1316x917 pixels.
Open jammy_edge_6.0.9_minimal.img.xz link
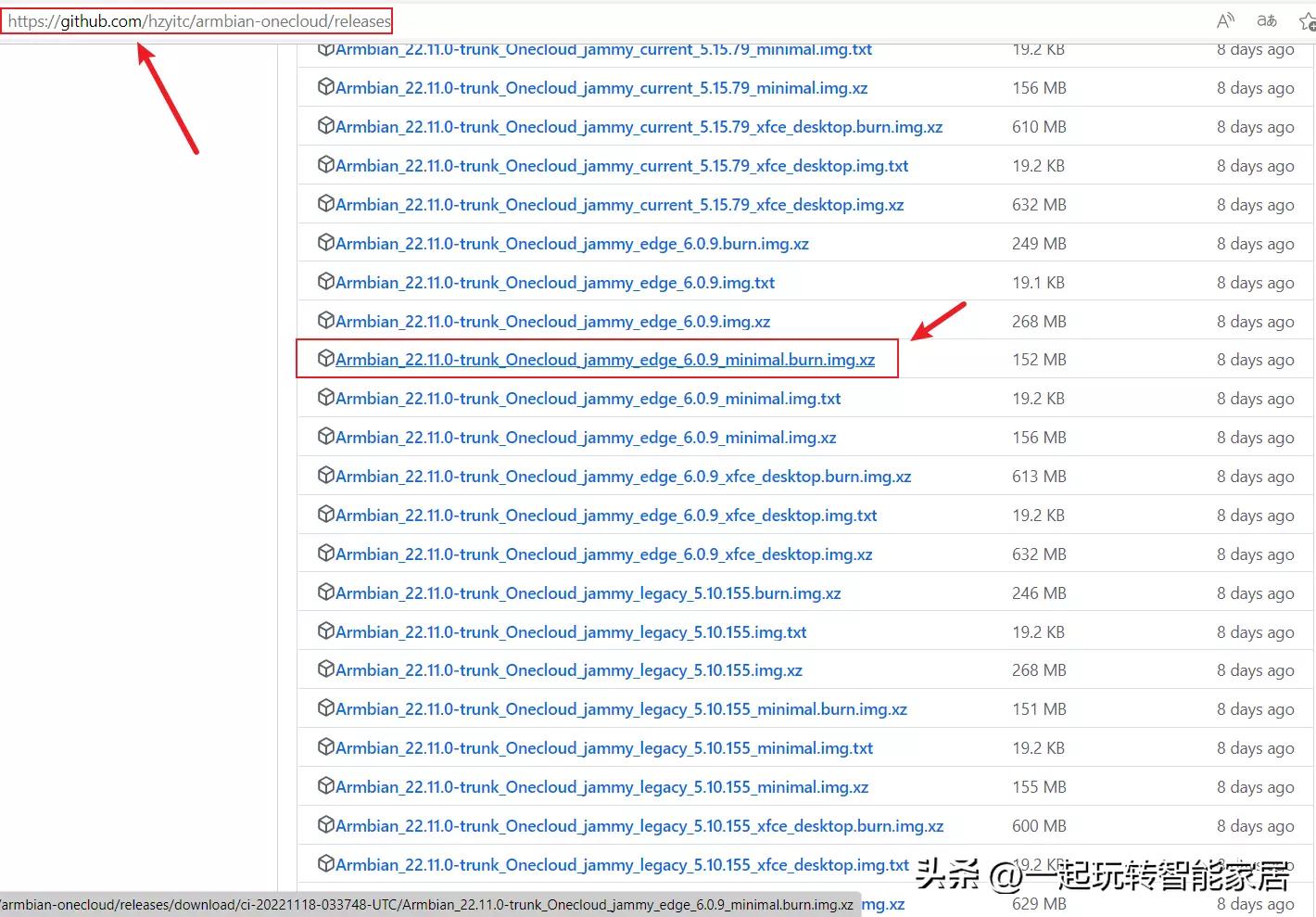[x=586, y=438]
